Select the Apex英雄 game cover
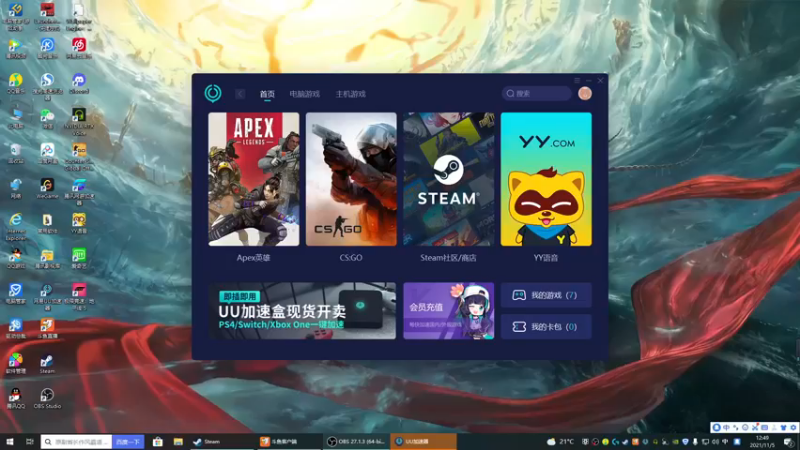The height and width of the screenshot is (450, 800). click(x=254, y=179)
